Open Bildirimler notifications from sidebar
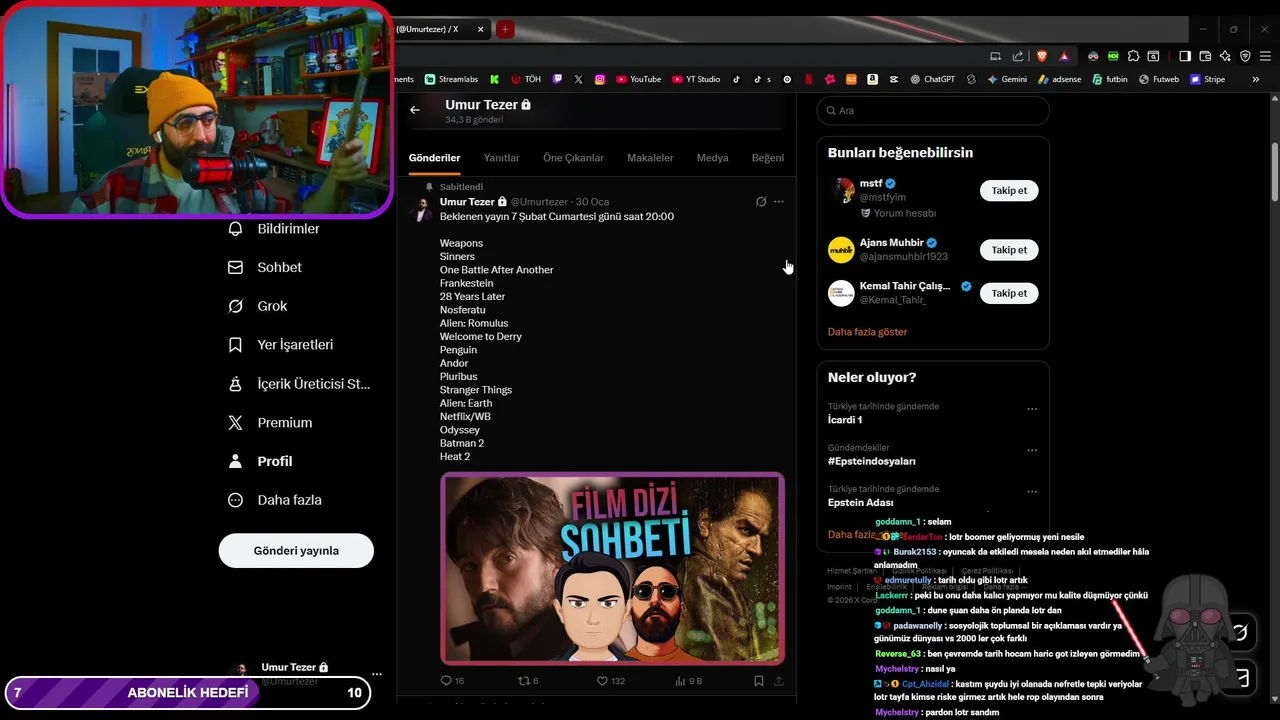1280x720 pixels. 274,229
